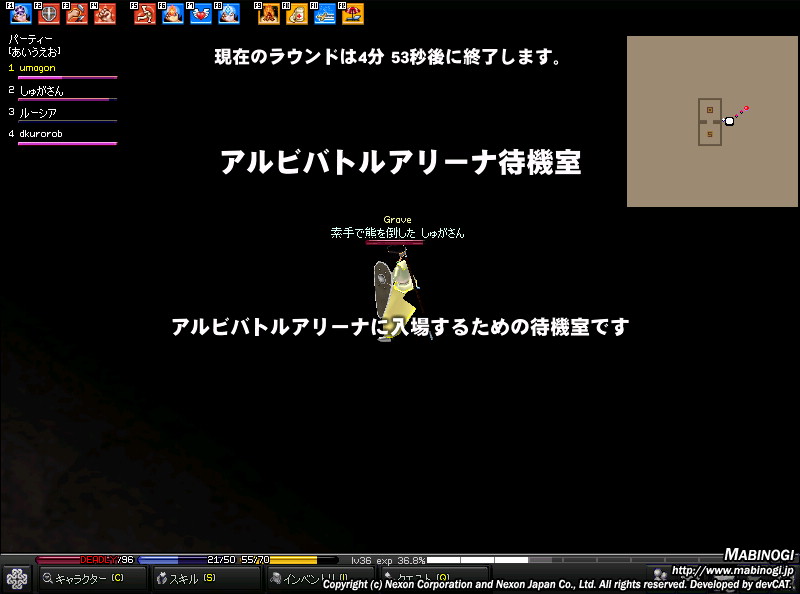Cast the F8 Icebolt crystal skill
This screenshot has height=594, width=800.
229,14
